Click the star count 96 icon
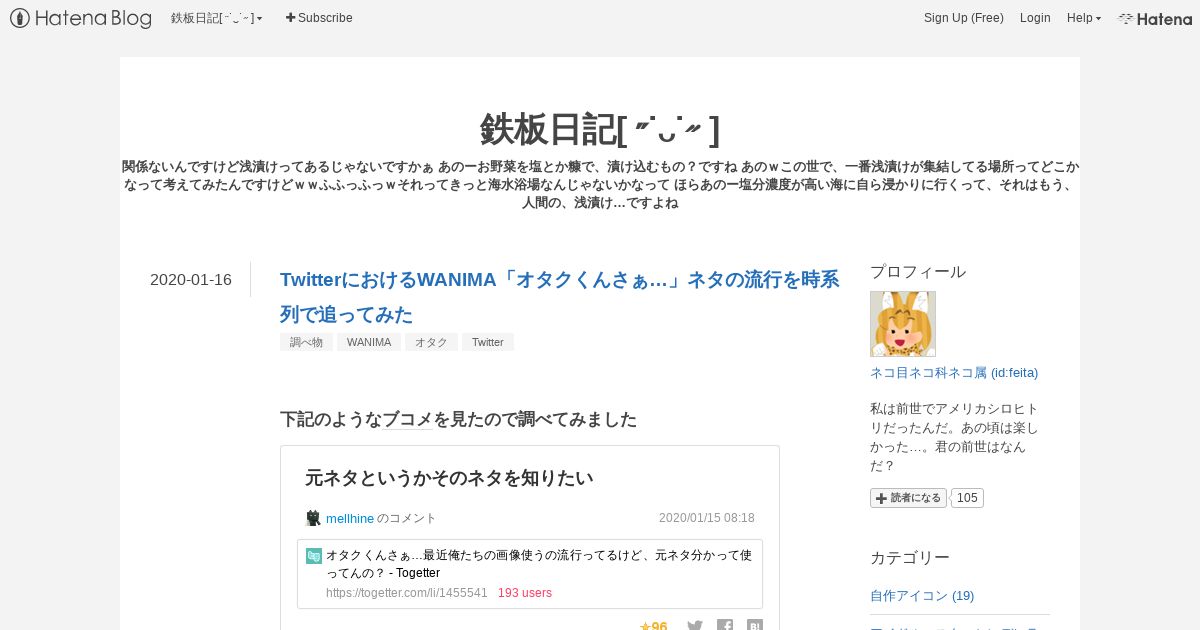1200x630 pixels. click(653, 625)
